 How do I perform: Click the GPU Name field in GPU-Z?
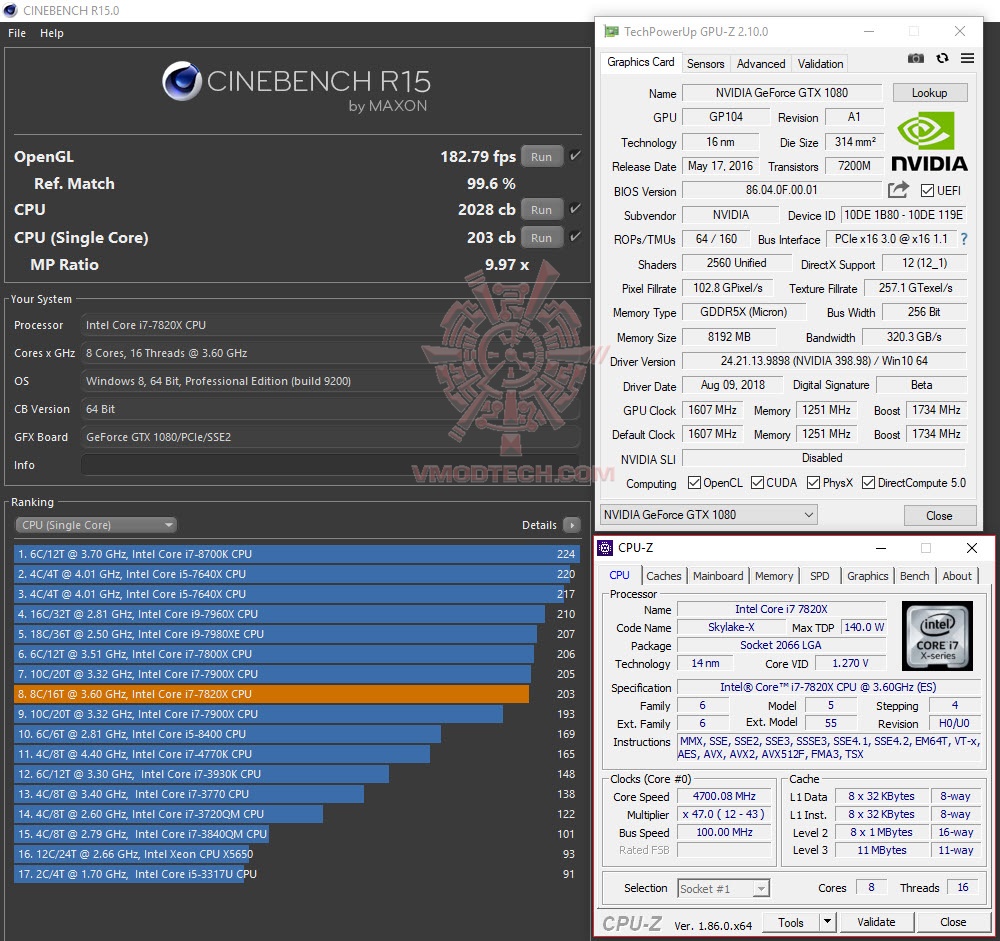(781, 93)
